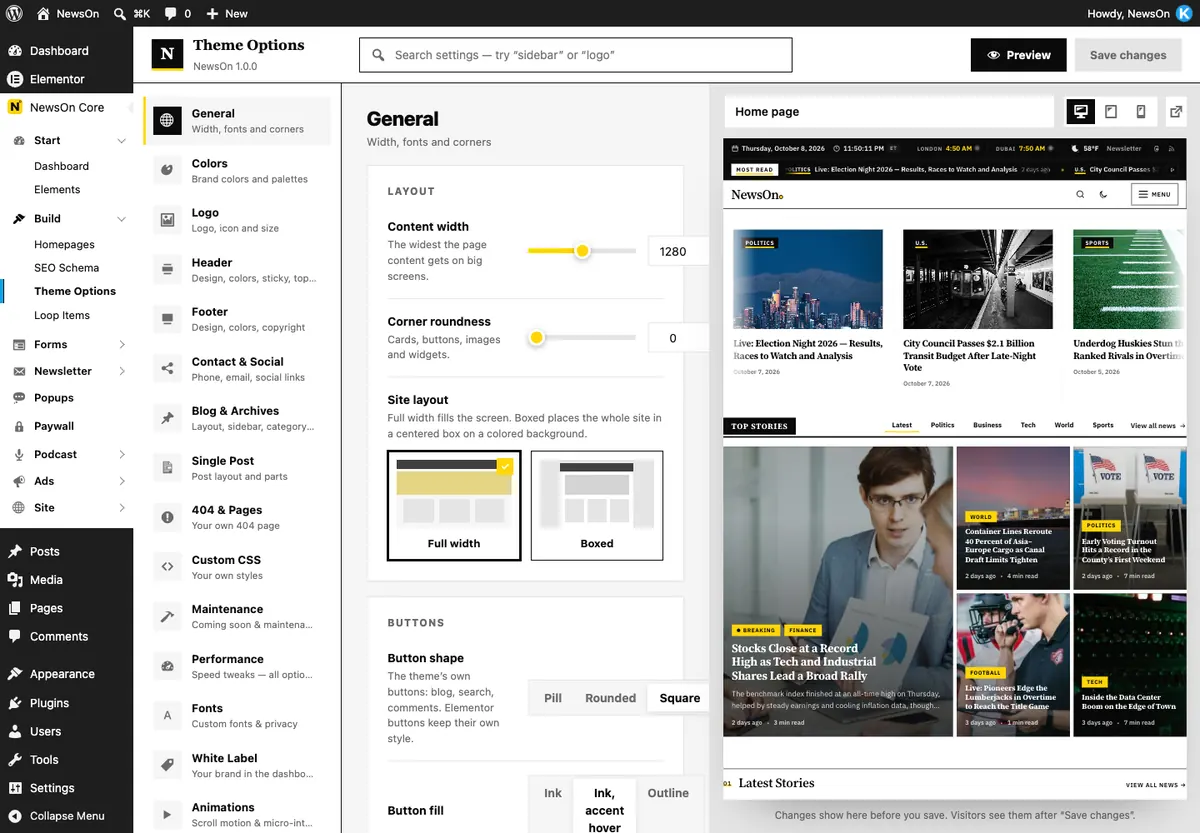Select the Business tab in preview
This screenshot has height=833, width=1200.
pos(987,425)
